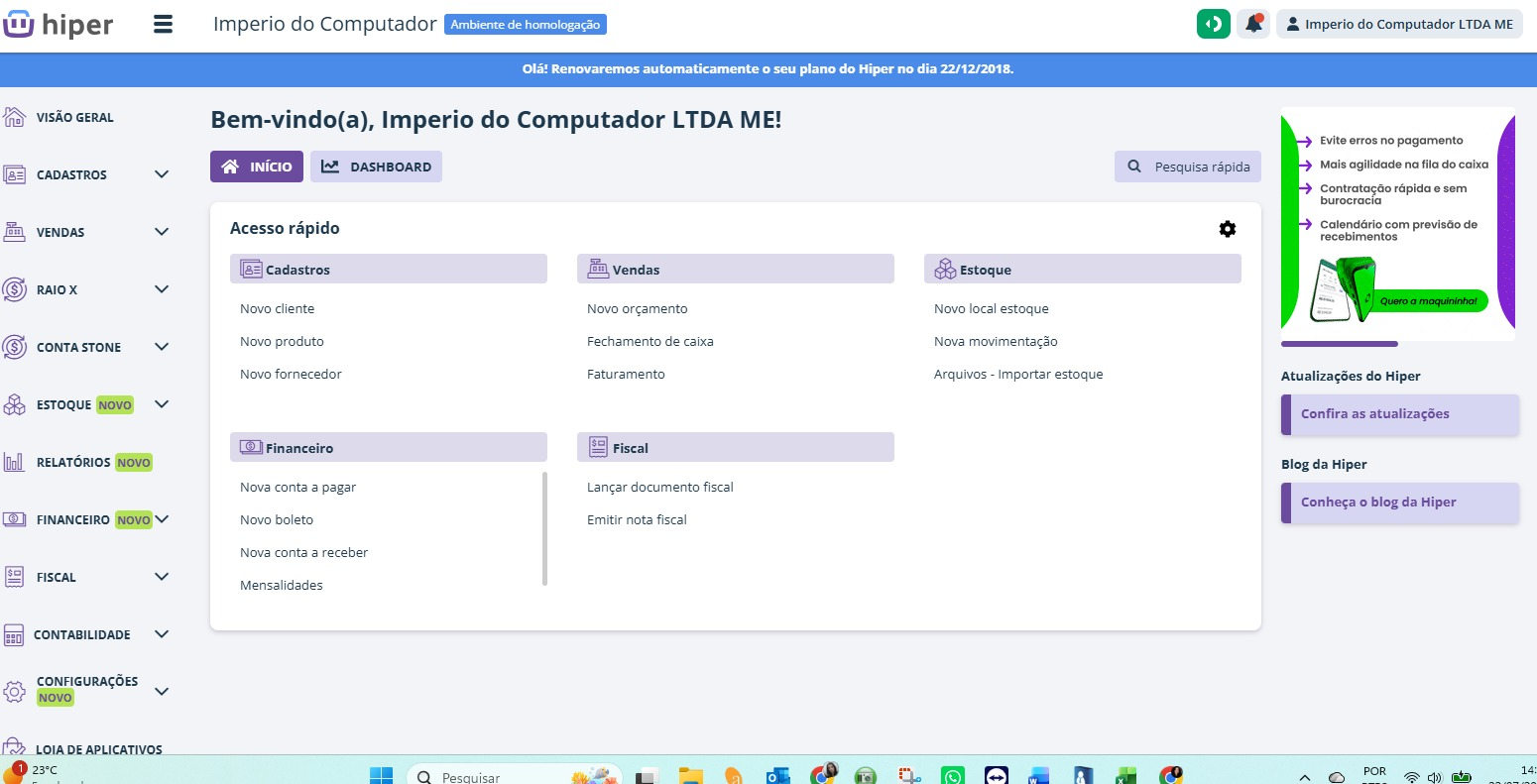Click the Raio X sidebar icon

point(14,289)
